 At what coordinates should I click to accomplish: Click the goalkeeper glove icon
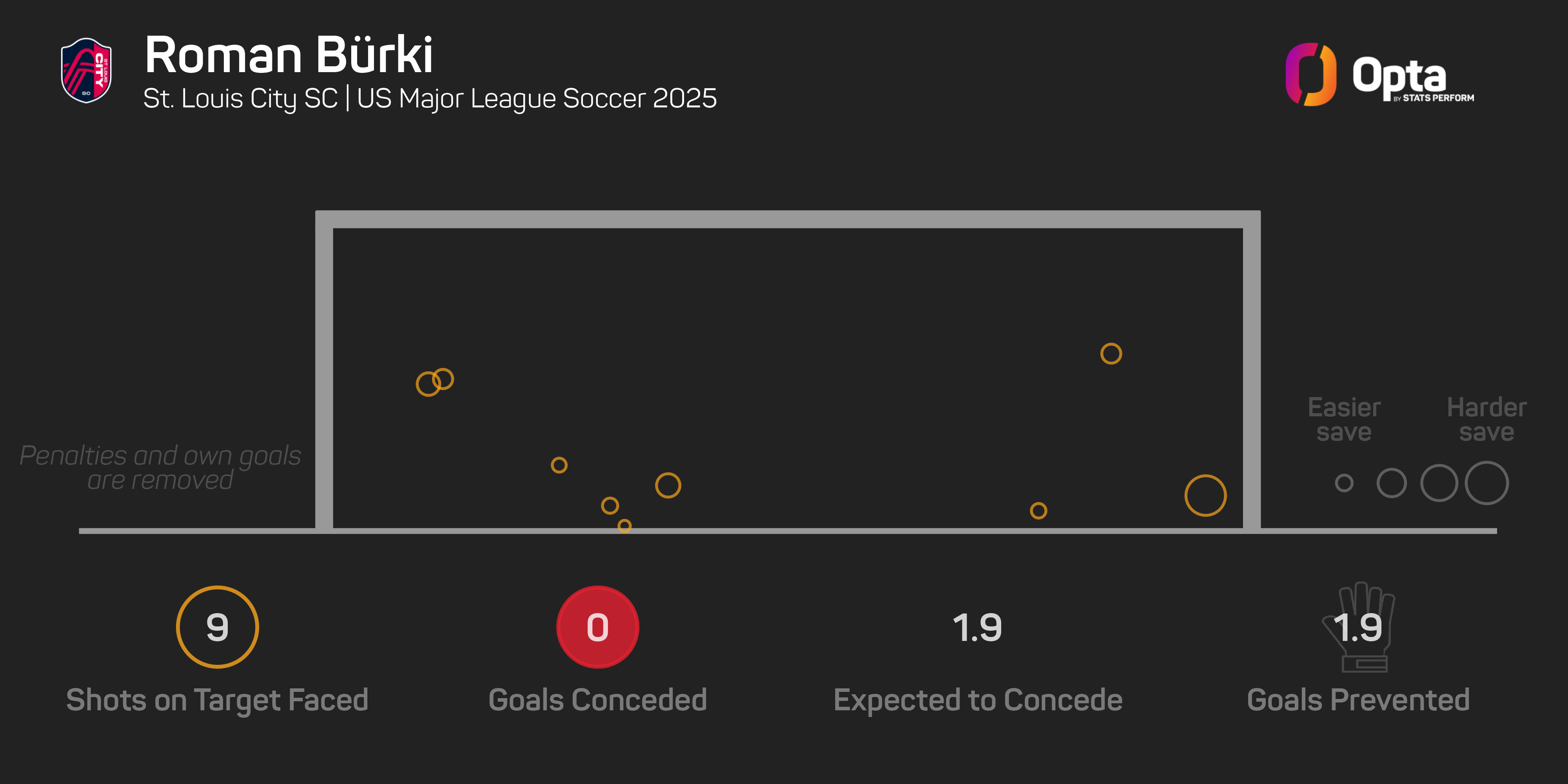tap(1359, 627)
